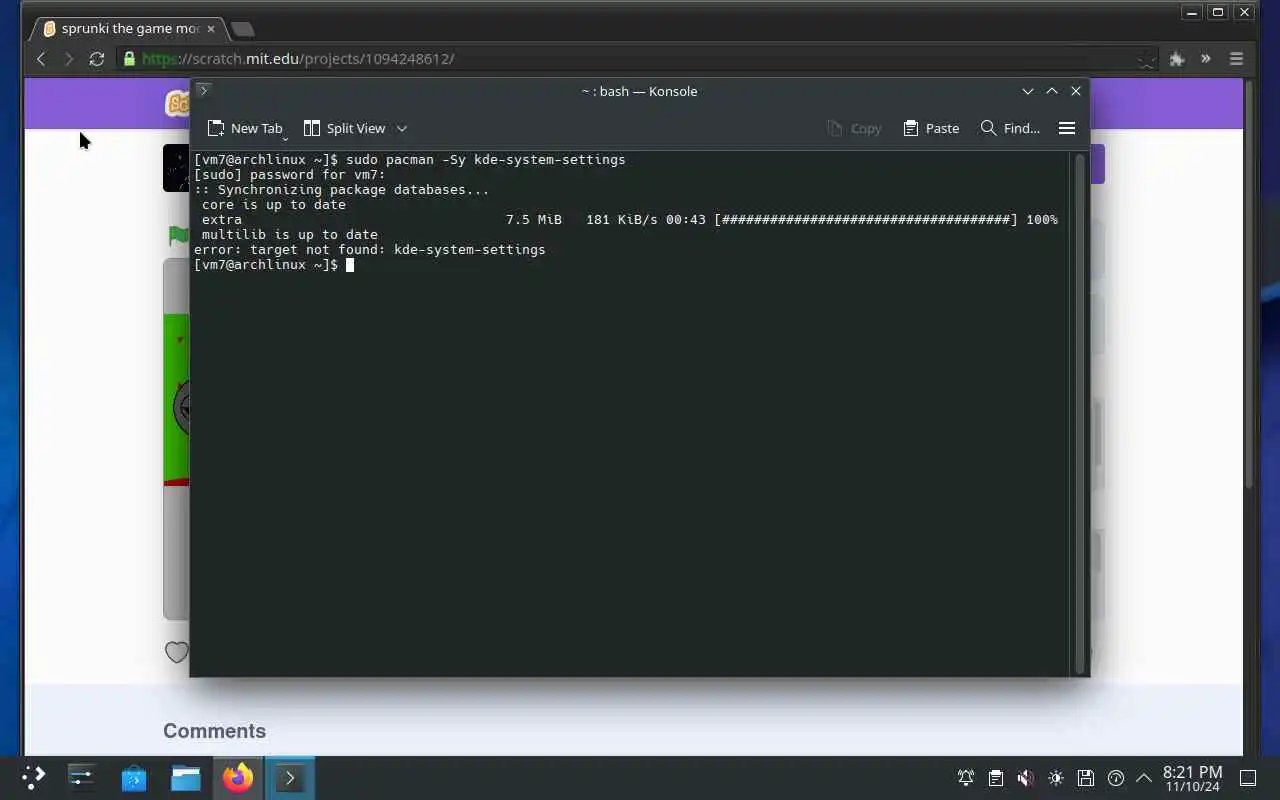1280x800 pixels.
Task: Go back in the browser
Action: [x=41, y=59]
